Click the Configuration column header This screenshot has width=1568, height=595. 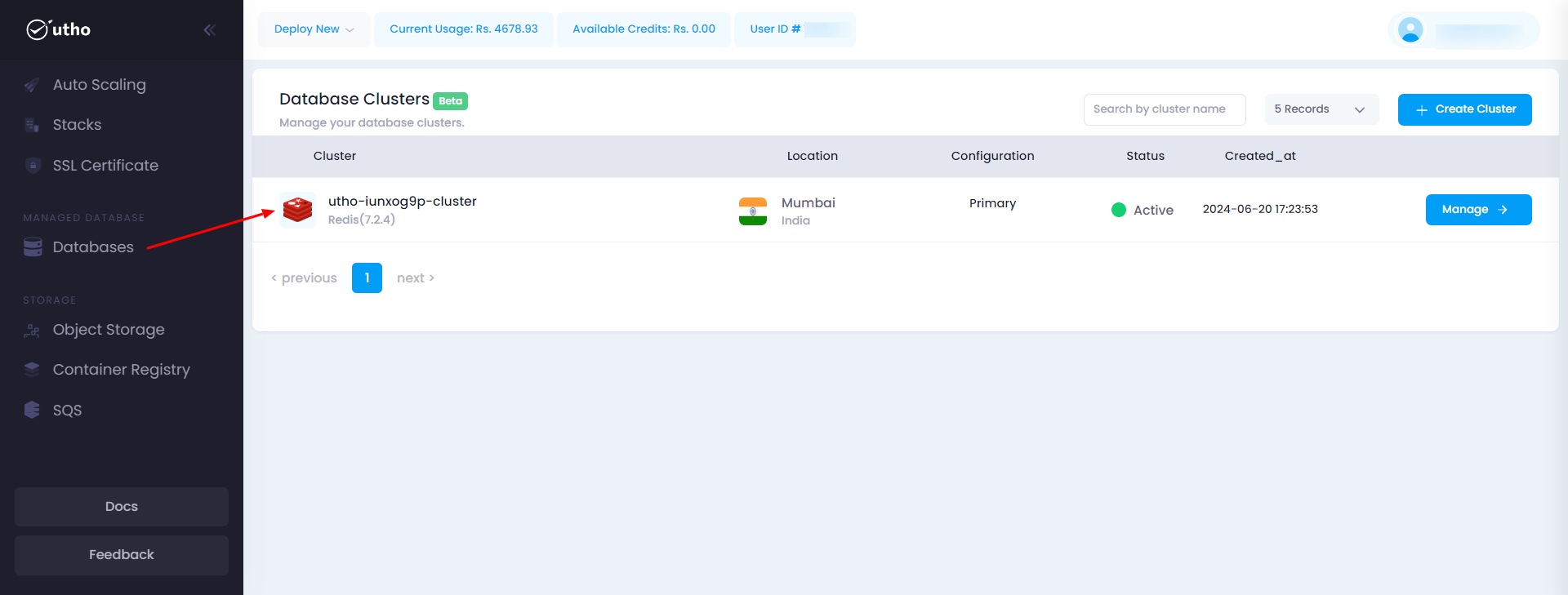[993, 156]
